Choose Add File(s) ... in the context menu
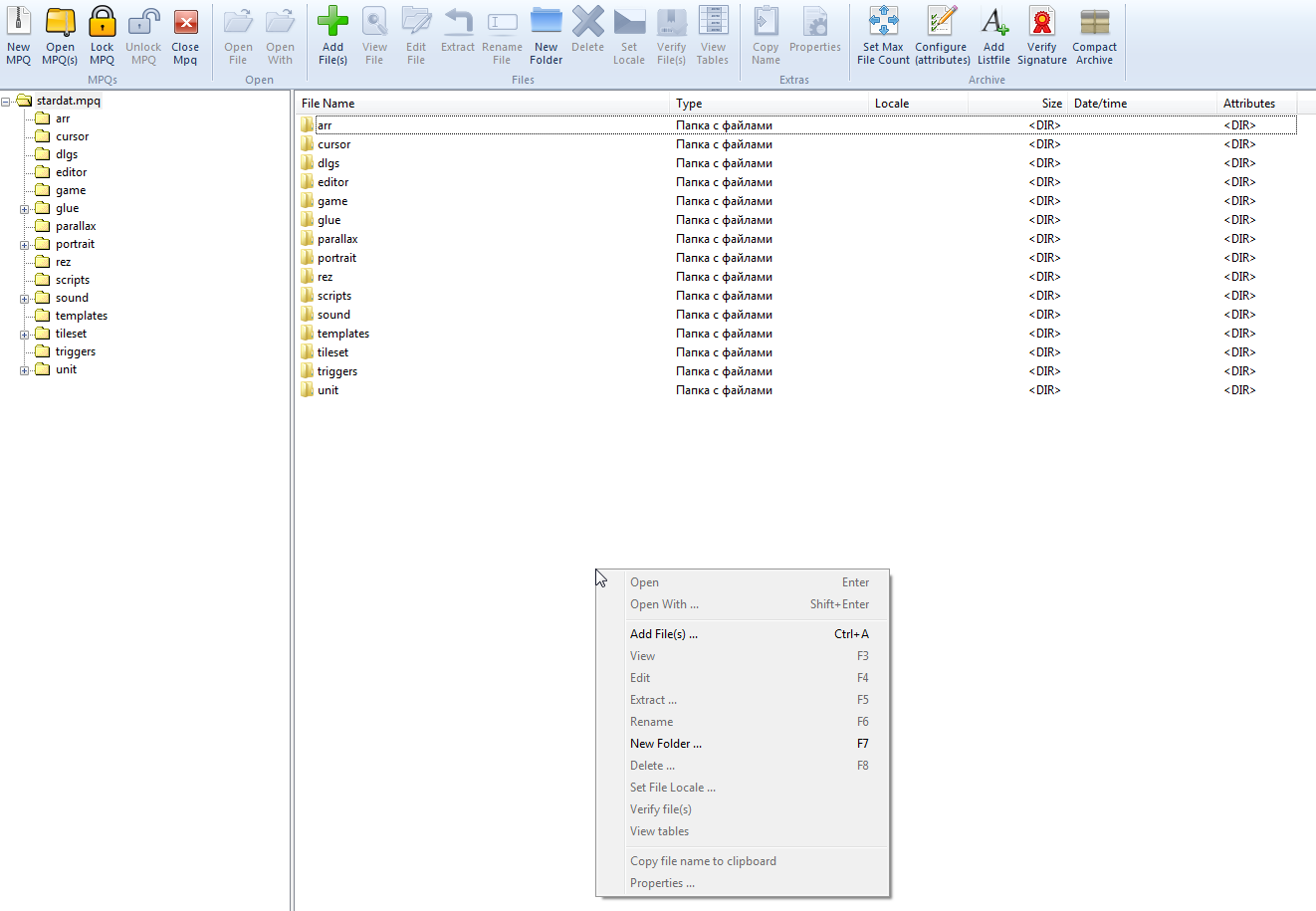 (x=743, y=634)
